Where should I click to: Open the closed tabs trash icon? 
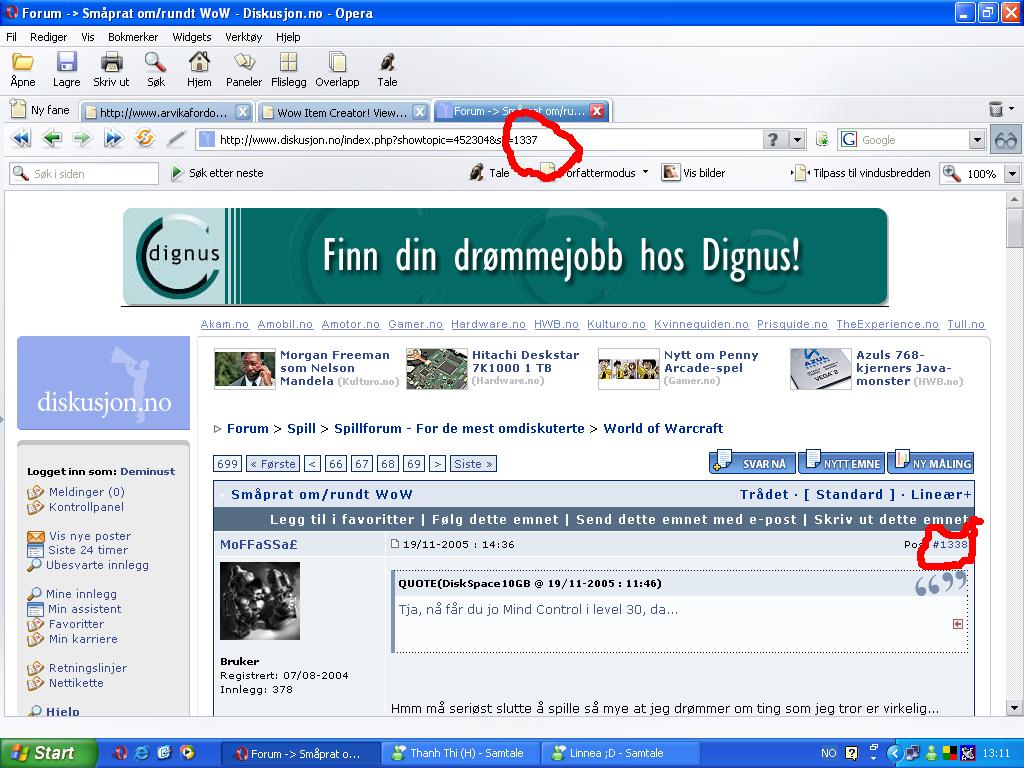[995, 109]
